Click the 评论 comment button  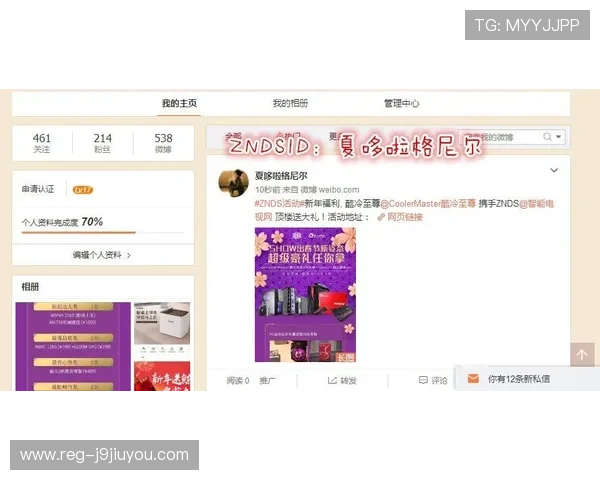[433, 380]
